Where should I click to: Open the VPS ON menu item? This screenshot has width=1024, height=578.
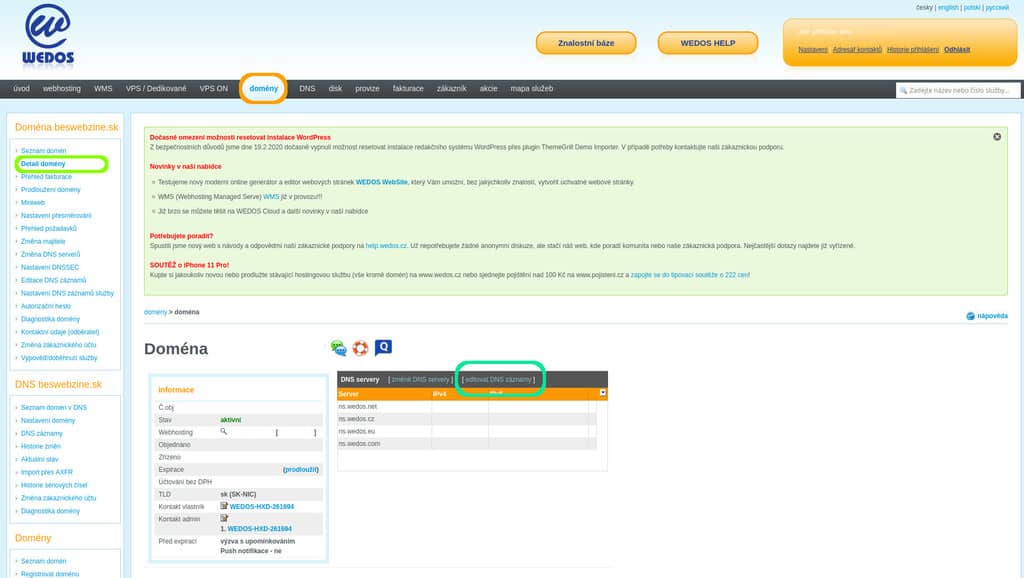pos(214,89)
